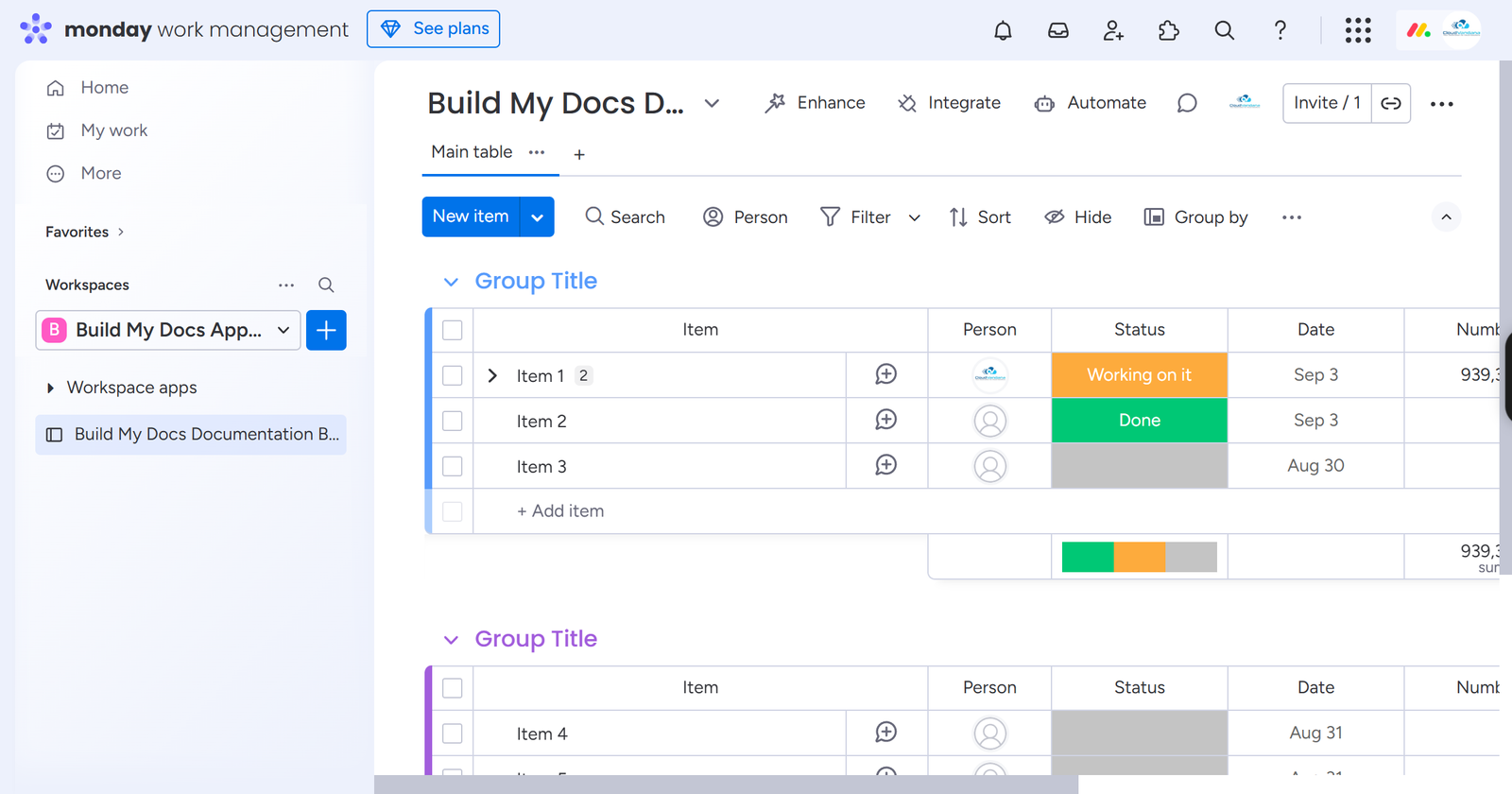The height and width of the screenshot is (794, 1512).
Task: Click See plans button
Action: coord(434,29)
